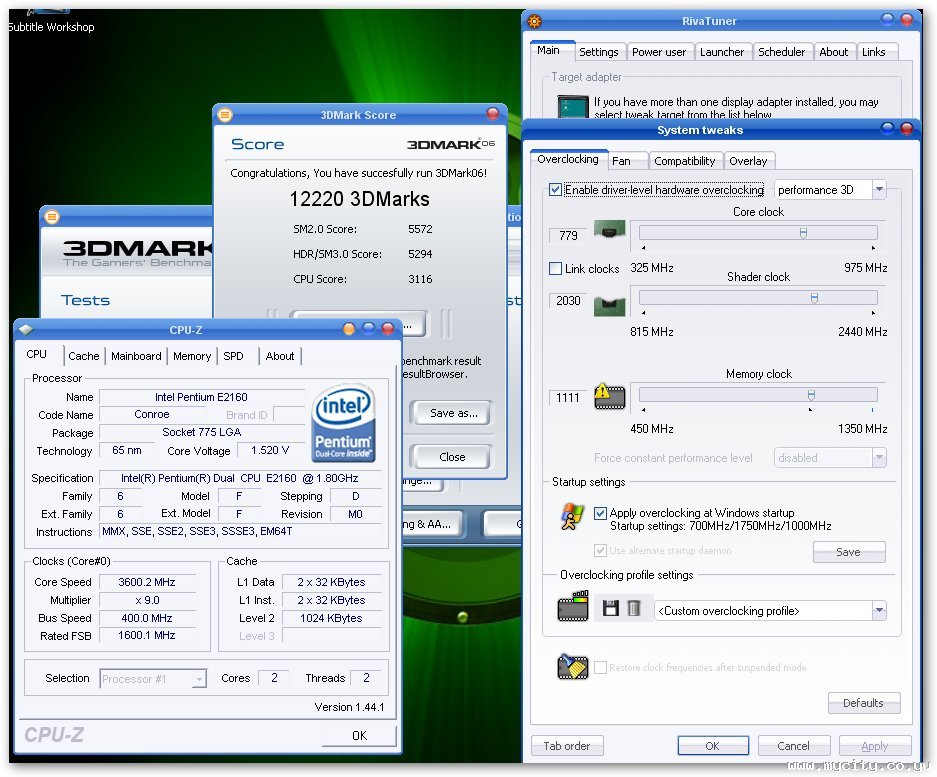Click the overclocking profile memory module icon
937x777 pixels.
pos(572,607)
